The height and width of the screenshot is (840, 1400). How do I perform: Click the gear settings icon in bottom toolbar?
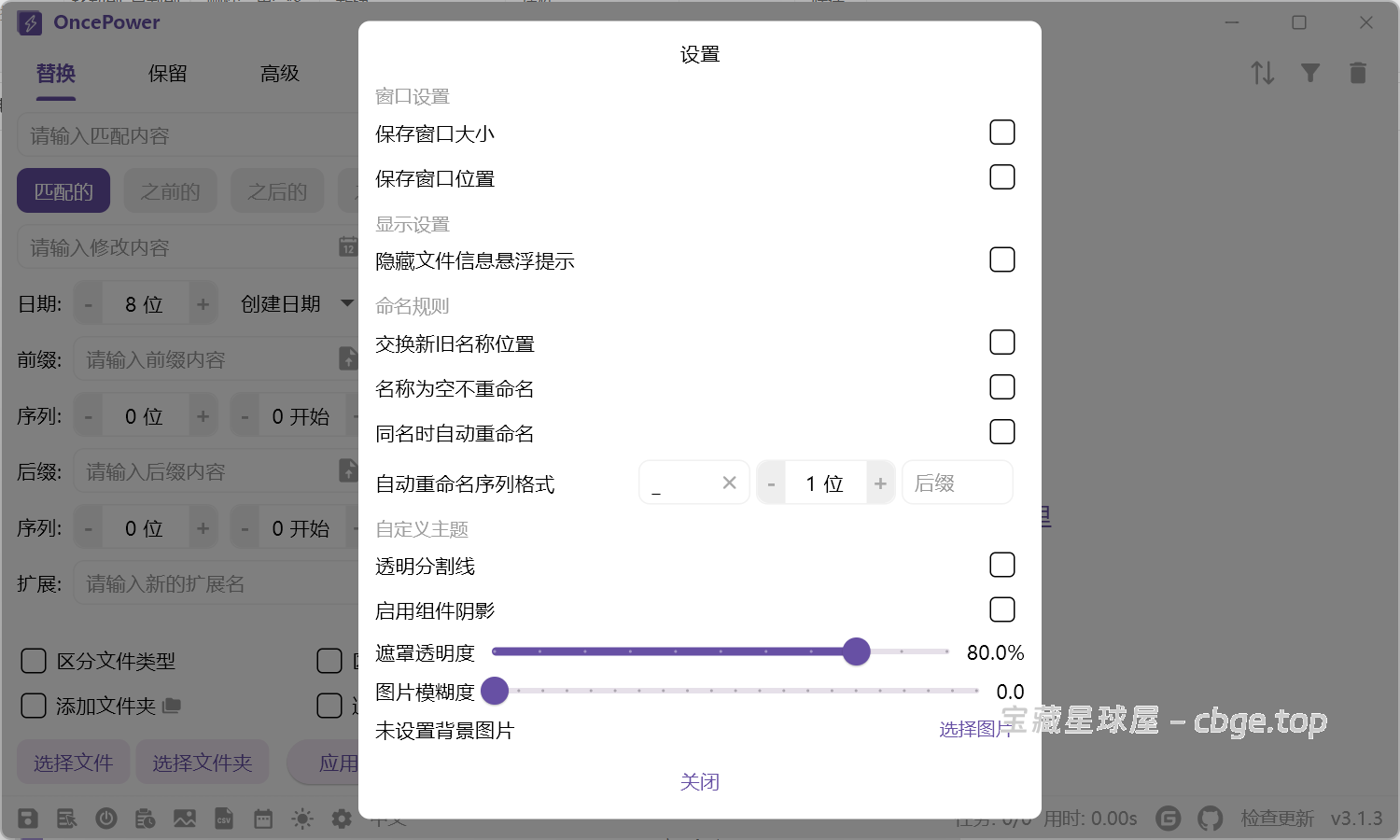(342, 819)
